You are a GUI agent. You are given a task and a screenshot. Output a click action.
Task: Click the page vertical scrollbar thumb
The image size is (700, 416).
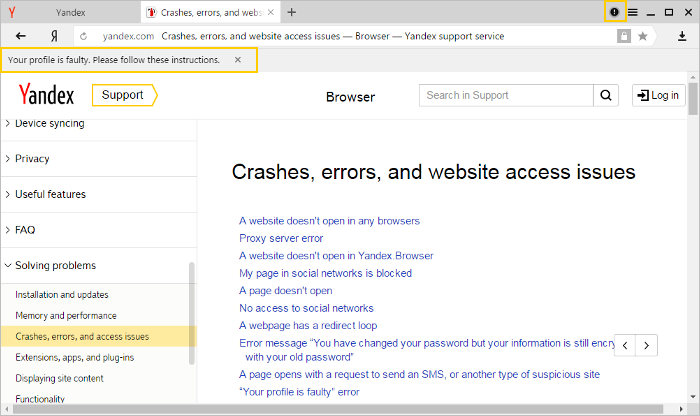[x=693, y=98]
